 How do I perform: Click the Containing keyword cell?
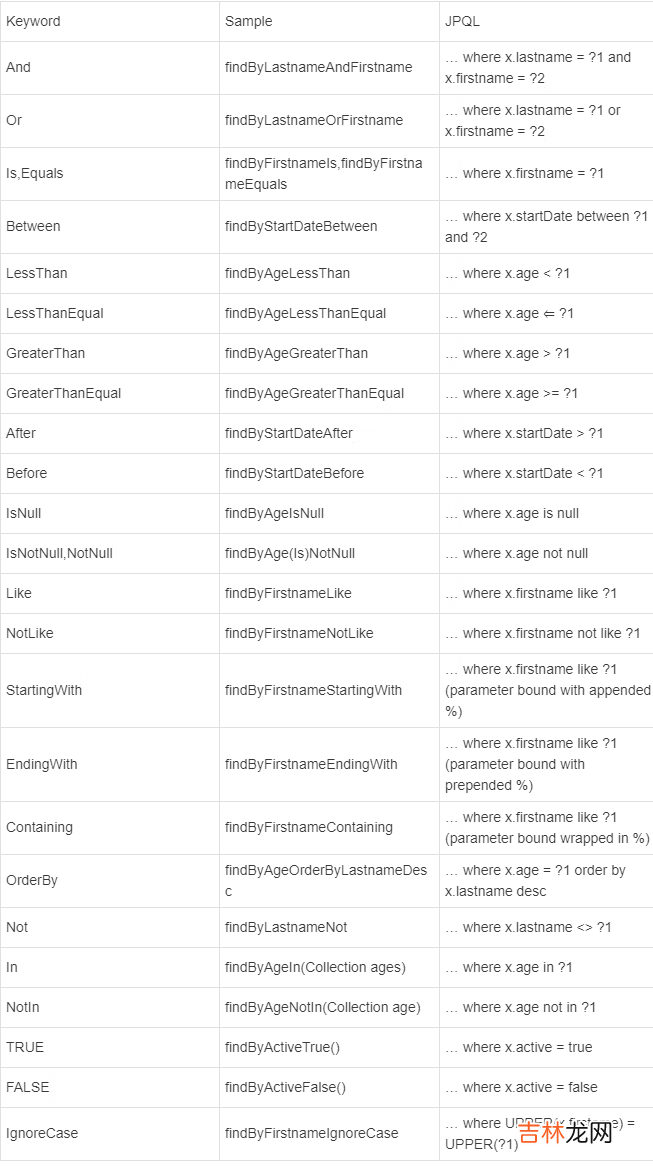pos(39,827)
